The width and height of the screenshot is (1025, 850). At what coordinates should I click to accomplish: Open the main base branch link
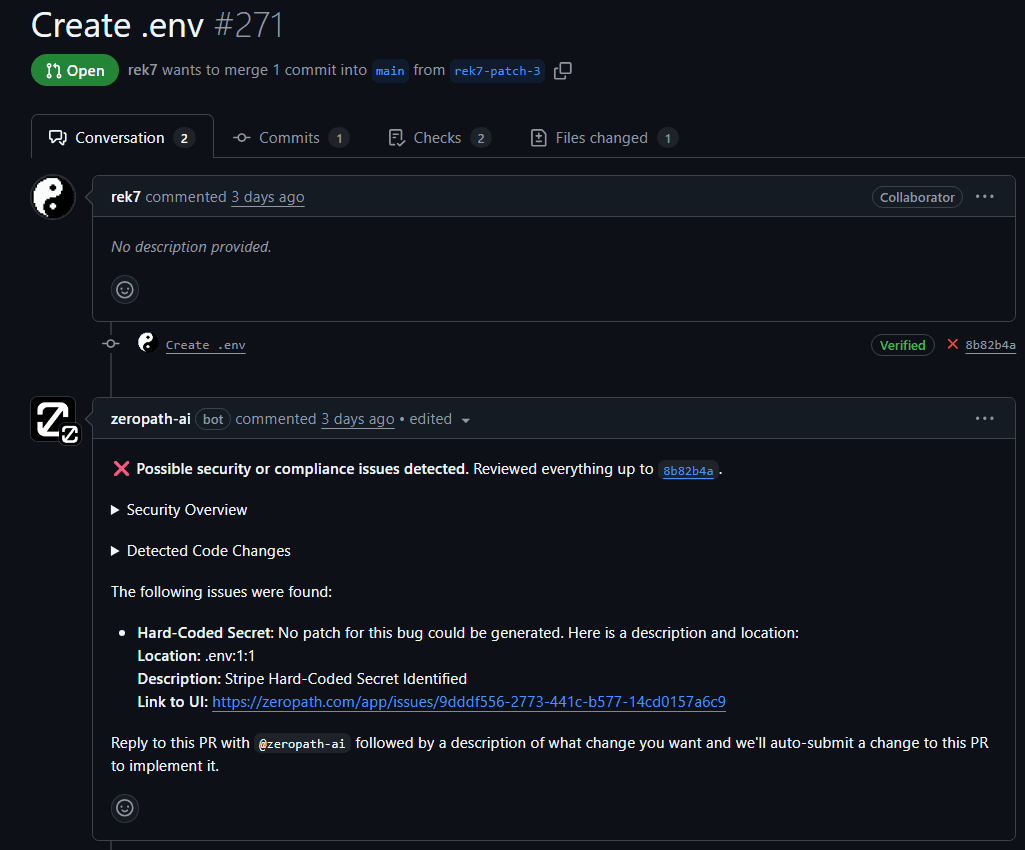pyautogui.click(x=390, y=71)
